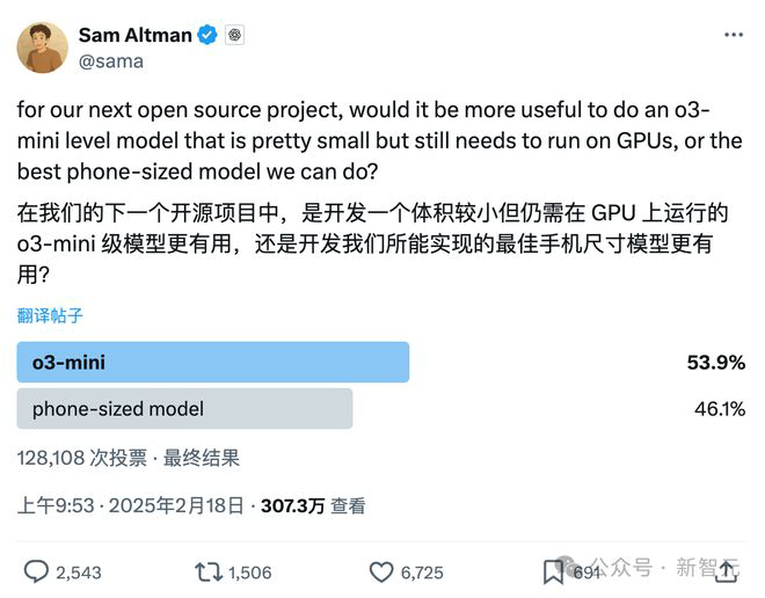The image size is (765, 598).
Task: Click the Sam Altman display name
Action: (x=135, y=35)
